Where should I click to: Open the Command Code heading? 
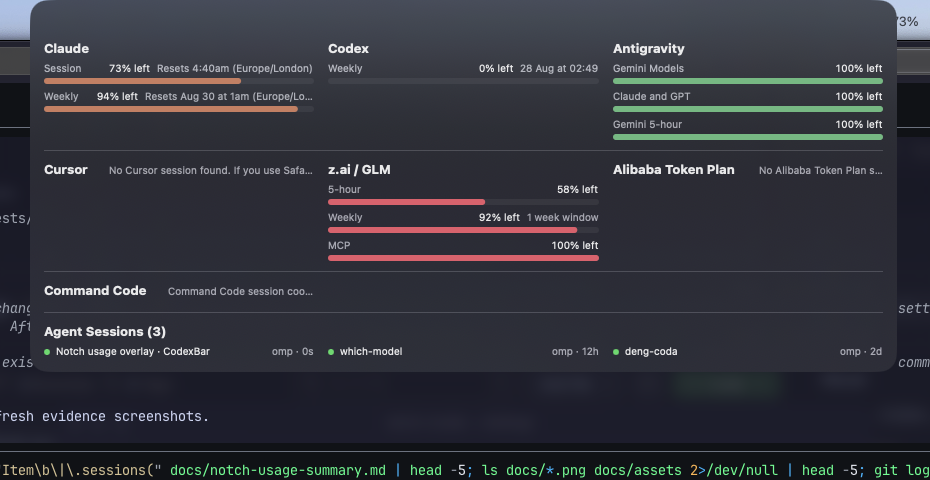click(x=95, y=291)
